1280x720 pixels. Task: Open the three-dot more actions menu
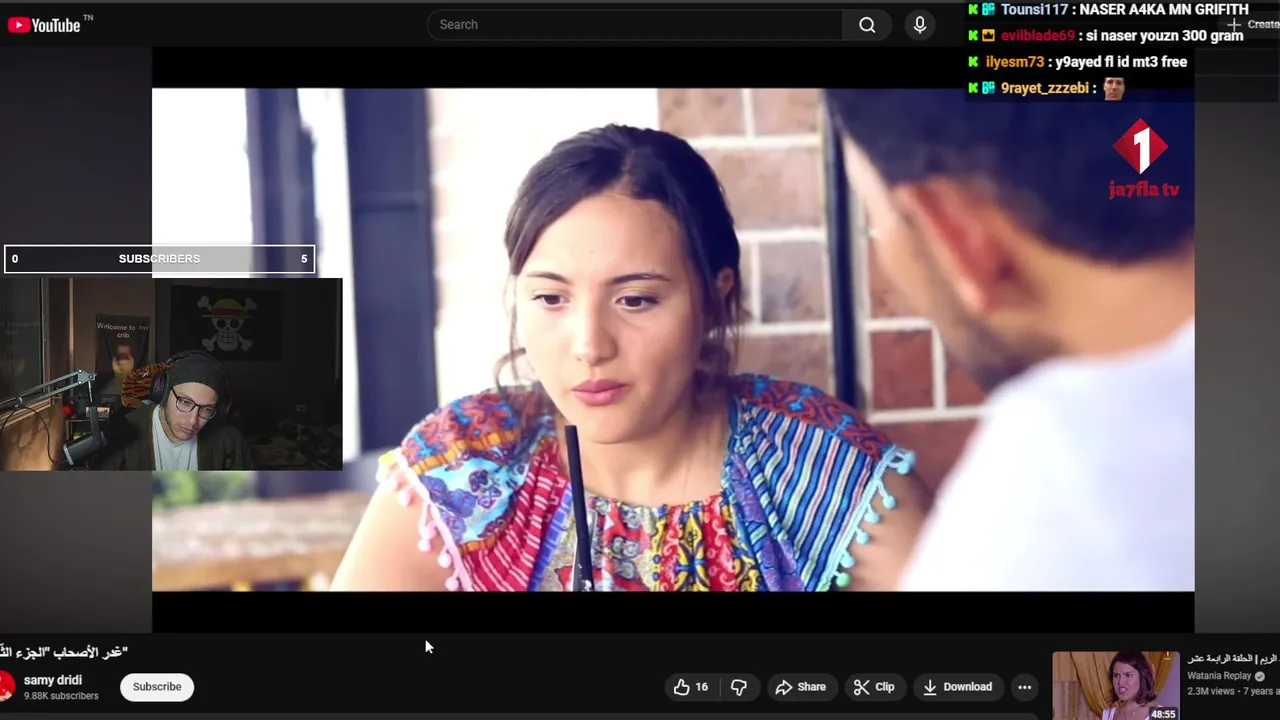click(1024, 687)
